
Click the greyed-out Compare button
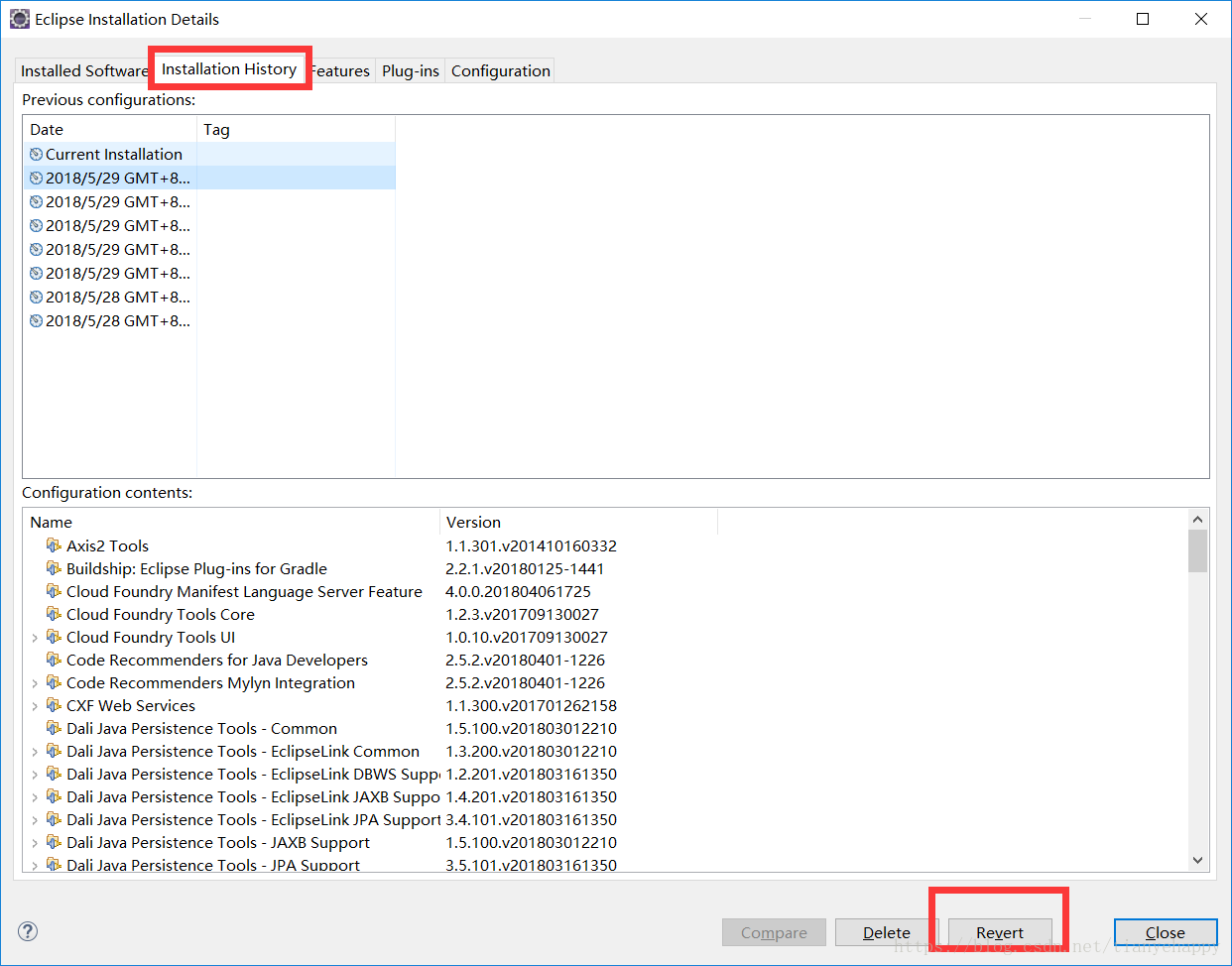coord(774,932)
